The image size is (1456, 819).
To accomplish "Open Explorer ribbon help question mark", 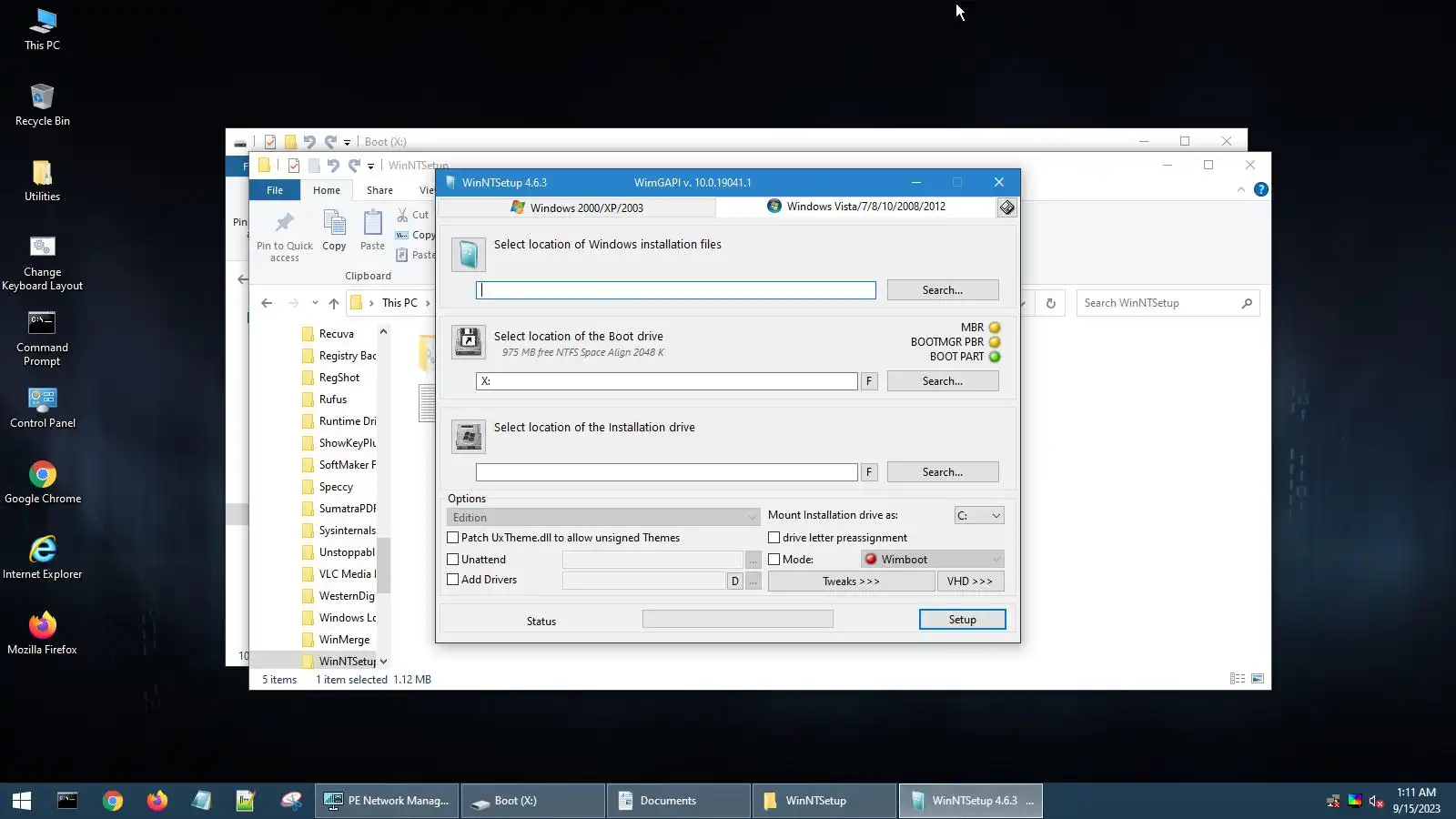I will (1260, 189).
